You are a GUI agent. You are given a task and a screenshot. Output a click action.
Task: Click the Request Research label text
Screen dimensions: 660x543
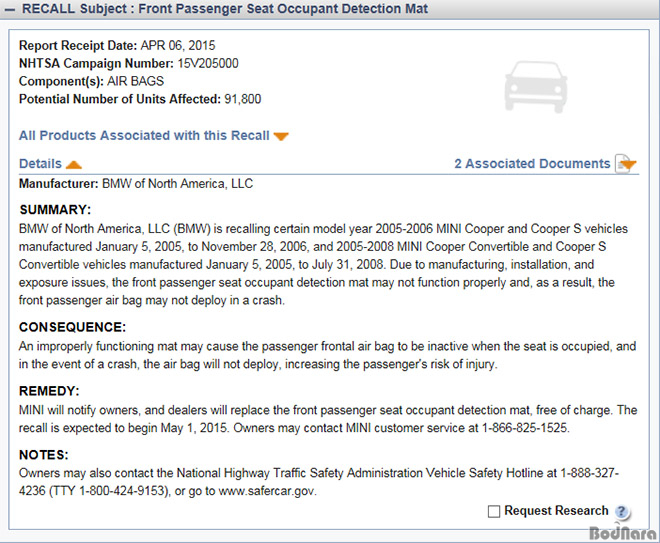[x=556, y=511]
